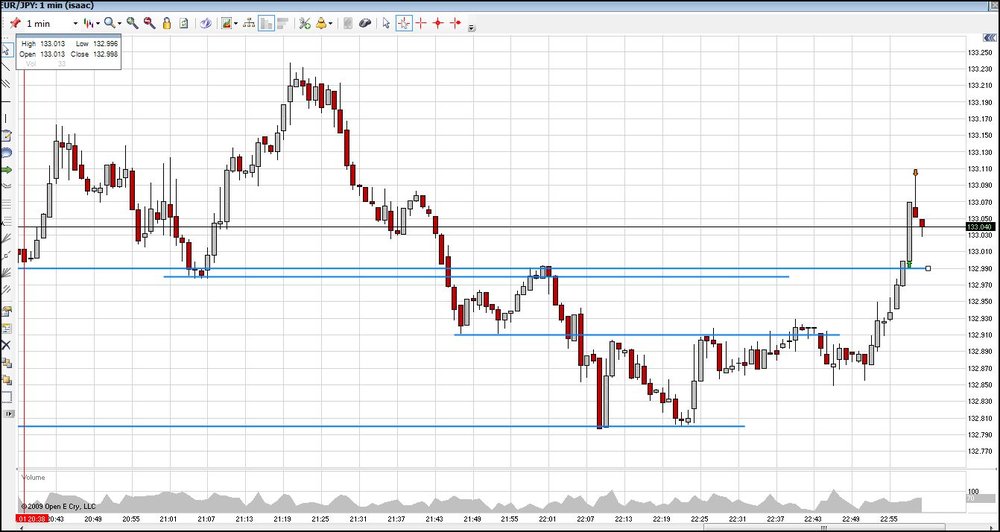Toggle the highlighted volume bars button
Image resolution: width=1000 pixels, height=532 pixels.
coord(267,24)
